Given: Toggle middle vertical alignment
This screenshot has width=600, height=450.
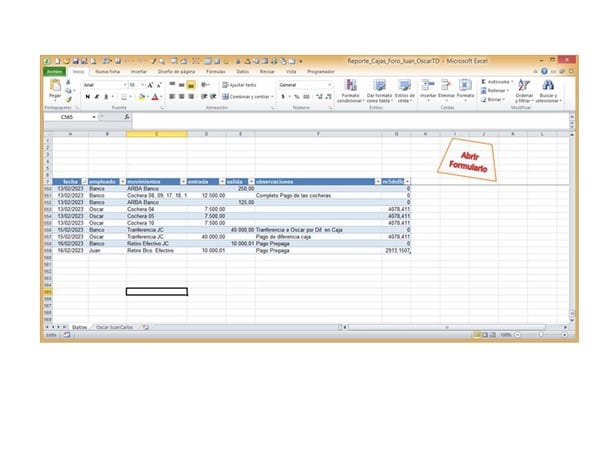Looking at the screenshot, I should (182, 85).
